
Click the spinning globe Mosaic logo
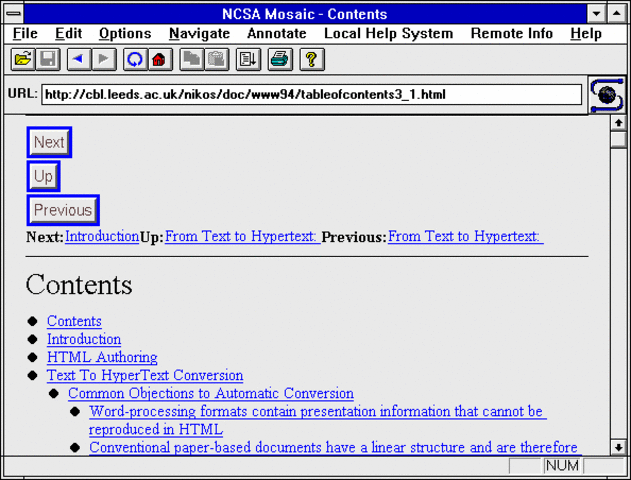[607, 95]
